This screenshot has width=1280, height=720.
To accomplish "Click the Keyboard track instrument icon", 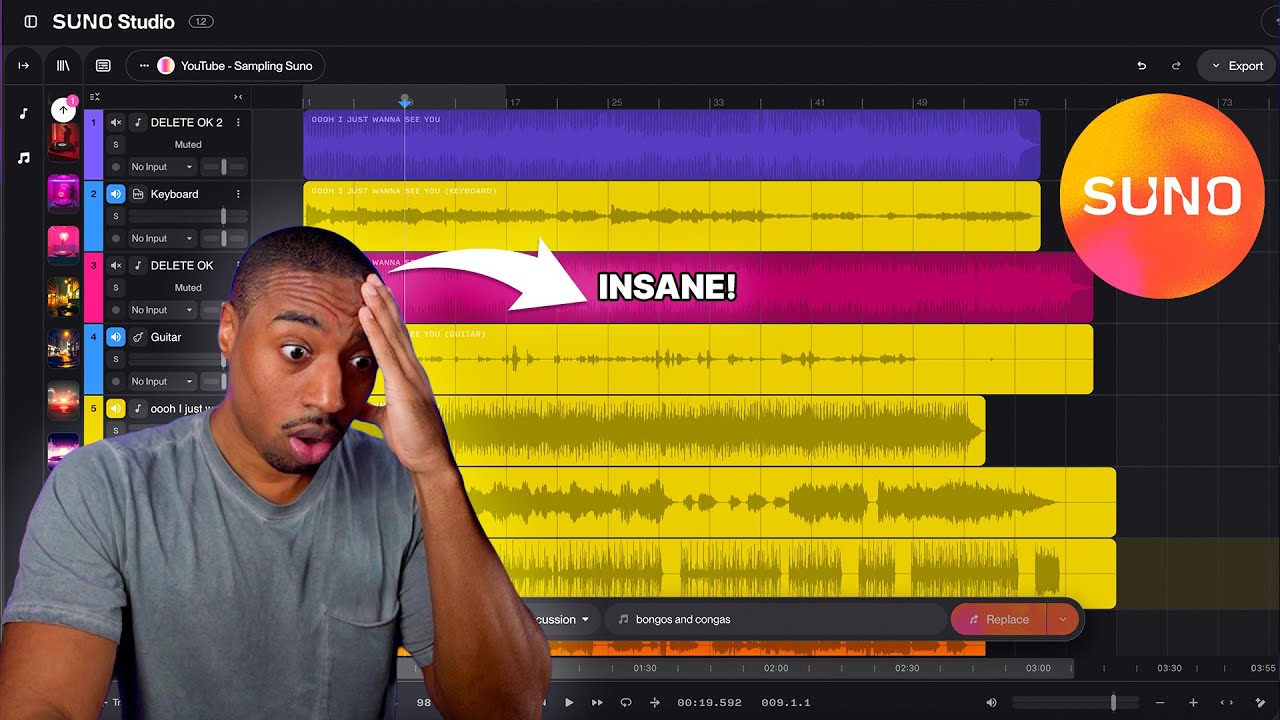I will click(x=138, y=194).
